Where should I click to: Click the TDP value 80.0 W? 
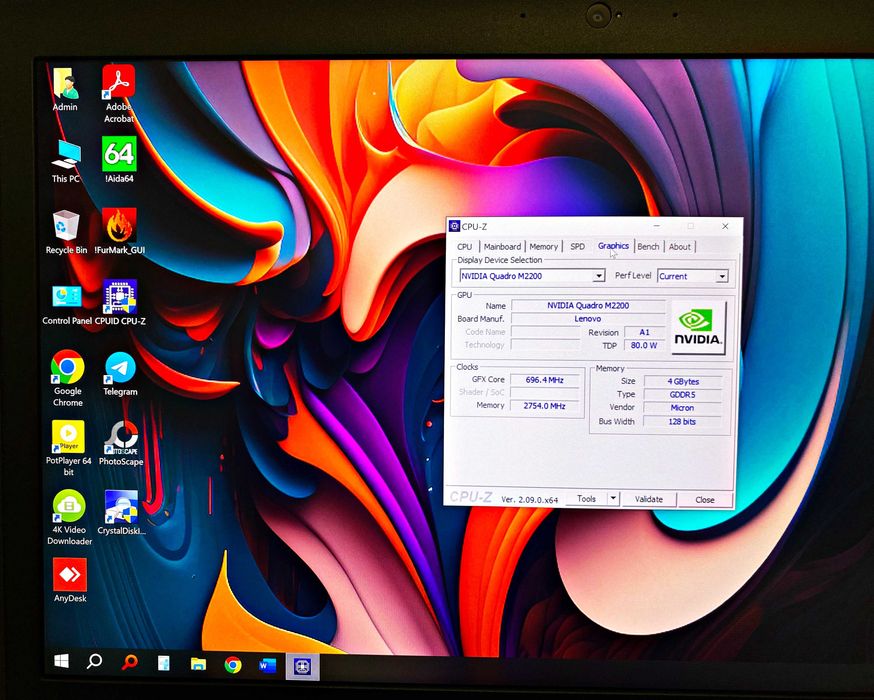coord(644,346)
